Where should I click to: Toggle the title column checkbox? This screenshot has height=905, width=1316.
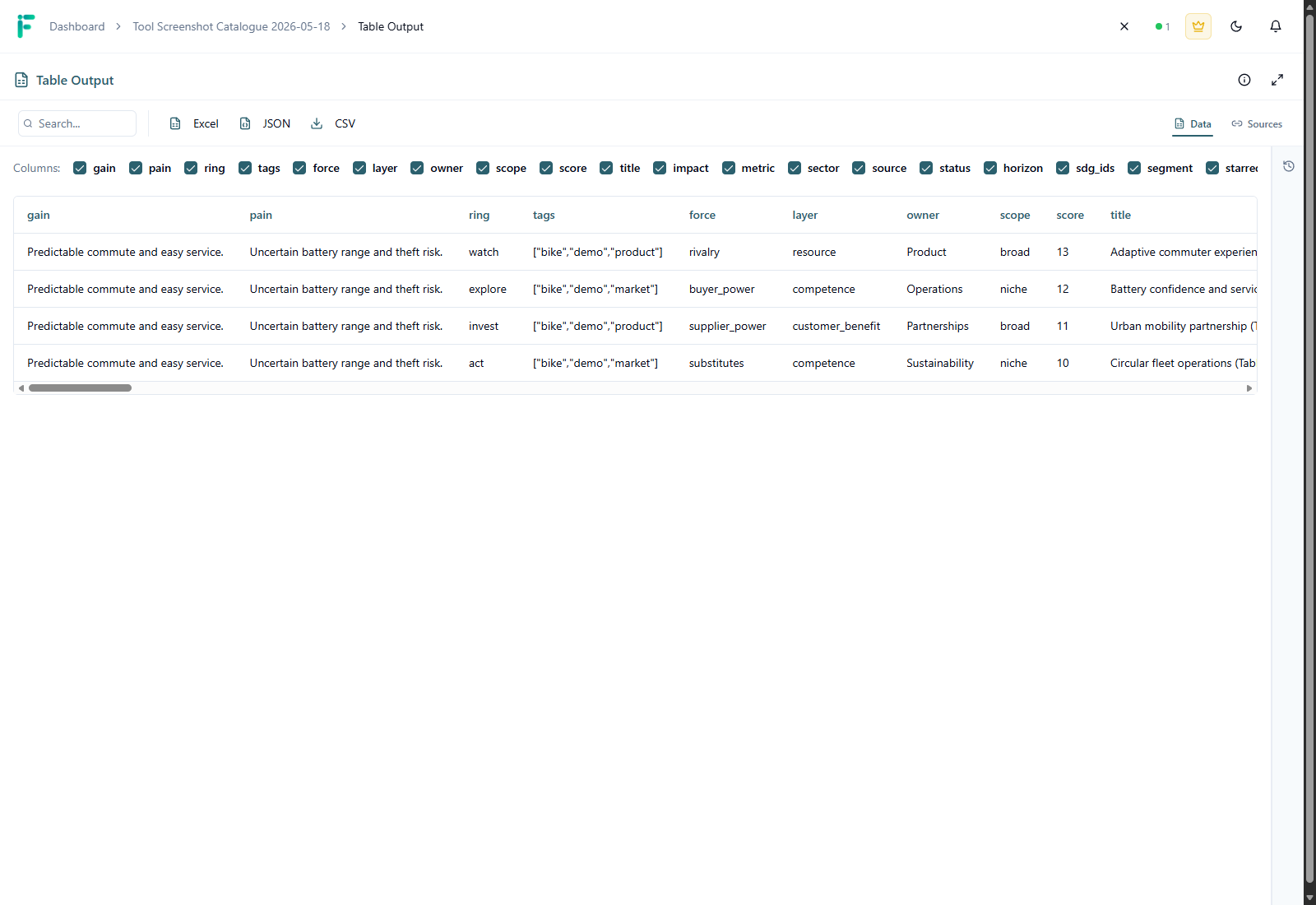[x=606, y=168]
